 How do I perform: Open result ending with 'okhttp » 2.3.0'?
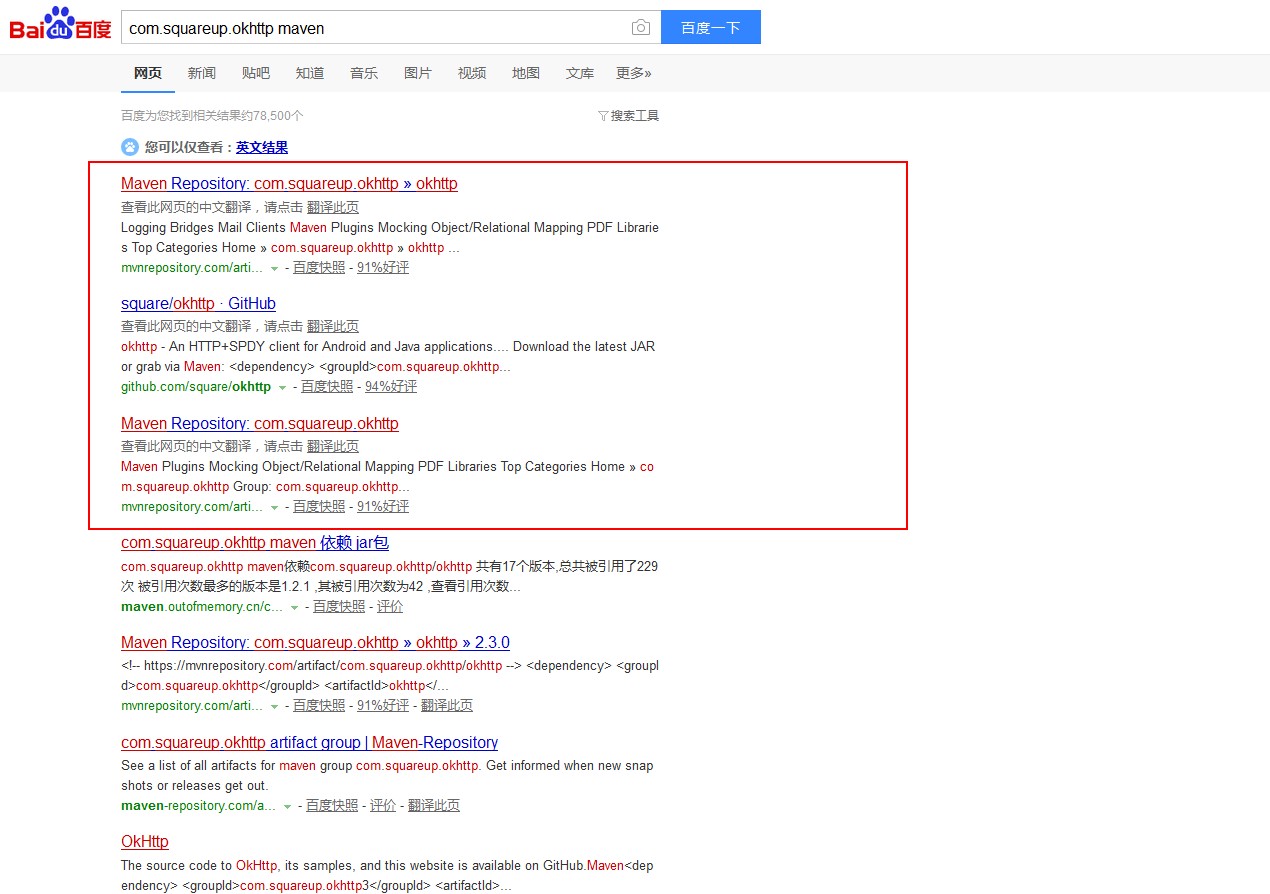[x=315, y=643]
